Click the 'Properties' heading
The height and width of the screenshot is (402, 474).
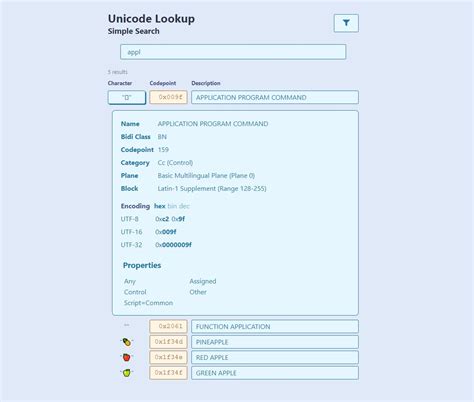click(142, 265)
